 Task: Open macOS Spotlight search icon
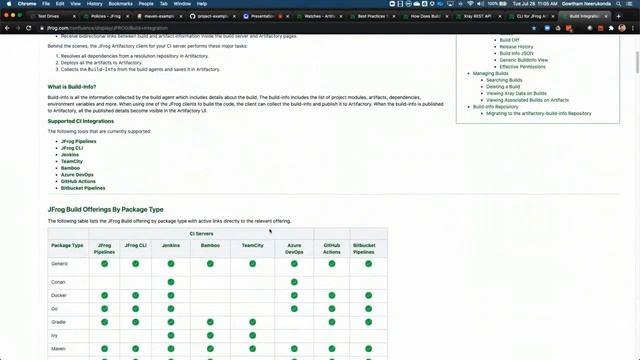pos(619,4)
